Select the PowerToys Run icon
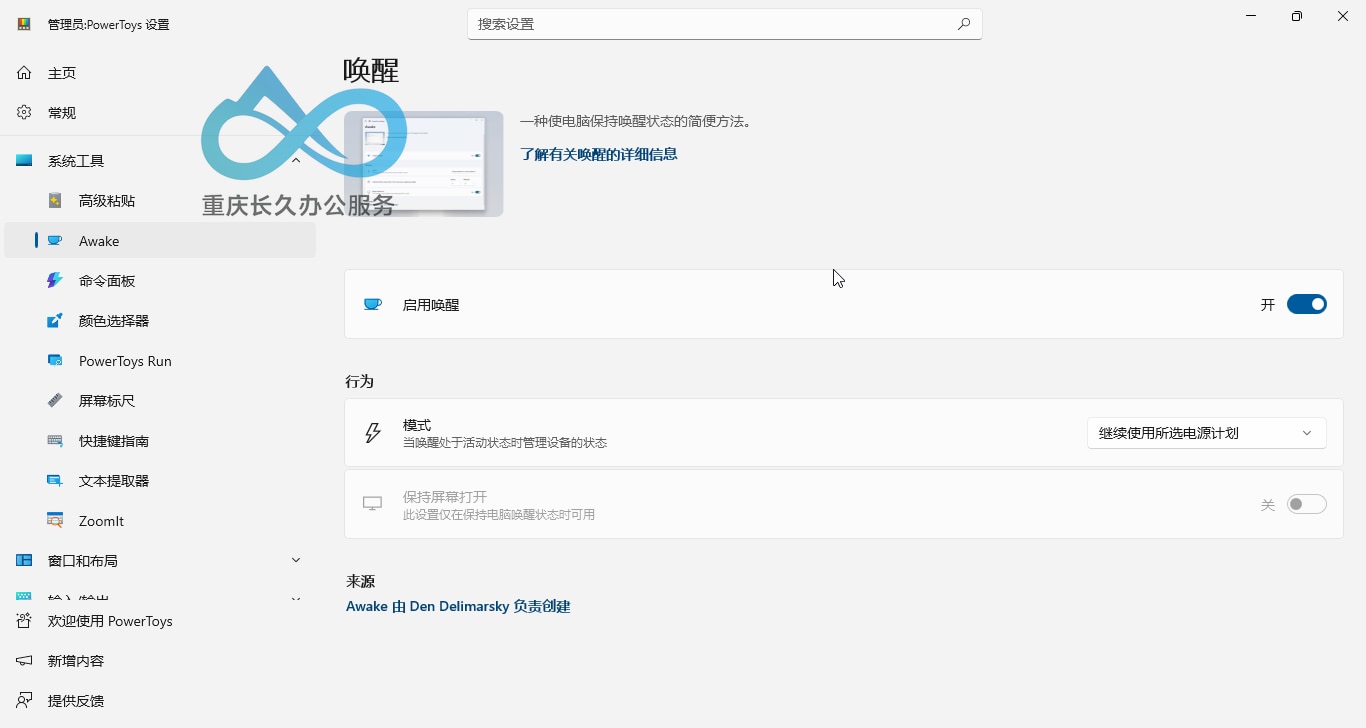Viewport: 1366px width, 728px height. coord(55,361)
